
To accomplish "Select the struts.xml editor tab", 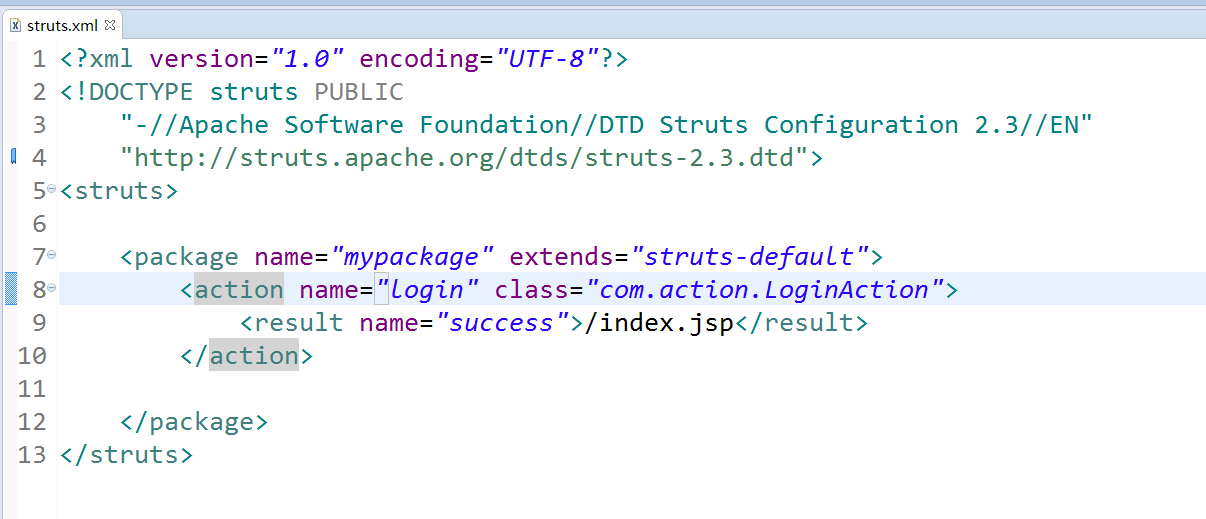I will tap(62, 24).
